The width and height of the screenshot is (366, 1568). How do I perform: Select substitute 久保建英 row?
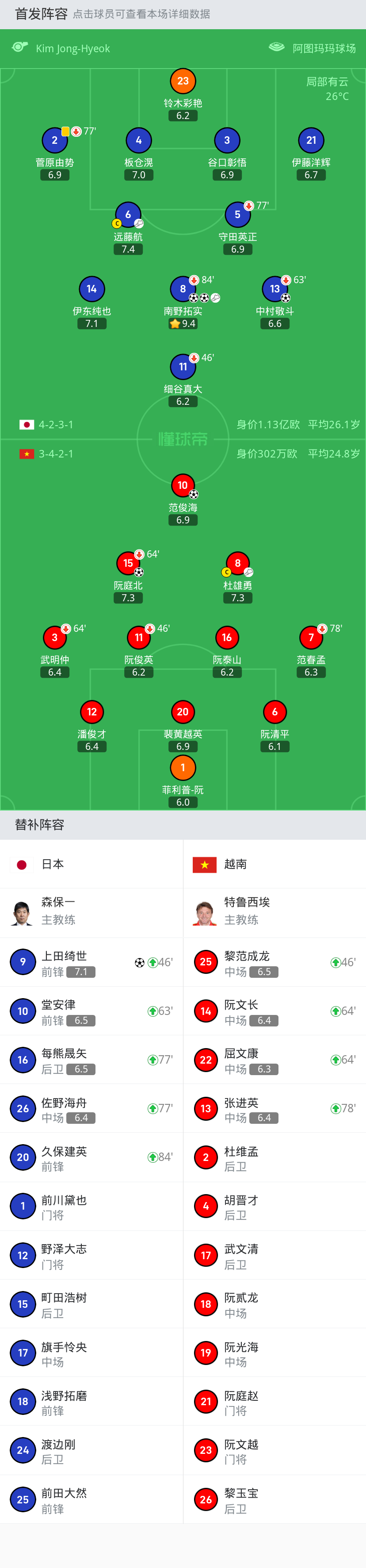coord(91,1157)
